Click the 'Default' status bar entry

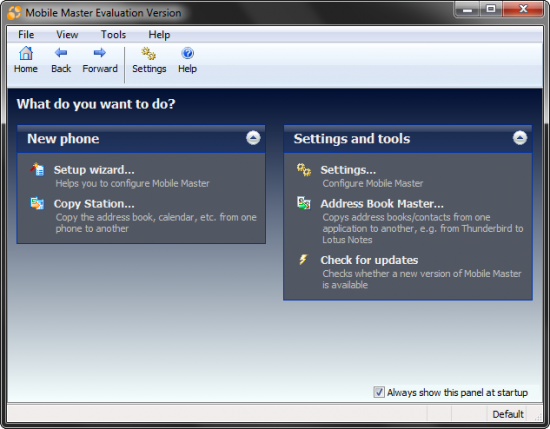click(x=508, y=414)
